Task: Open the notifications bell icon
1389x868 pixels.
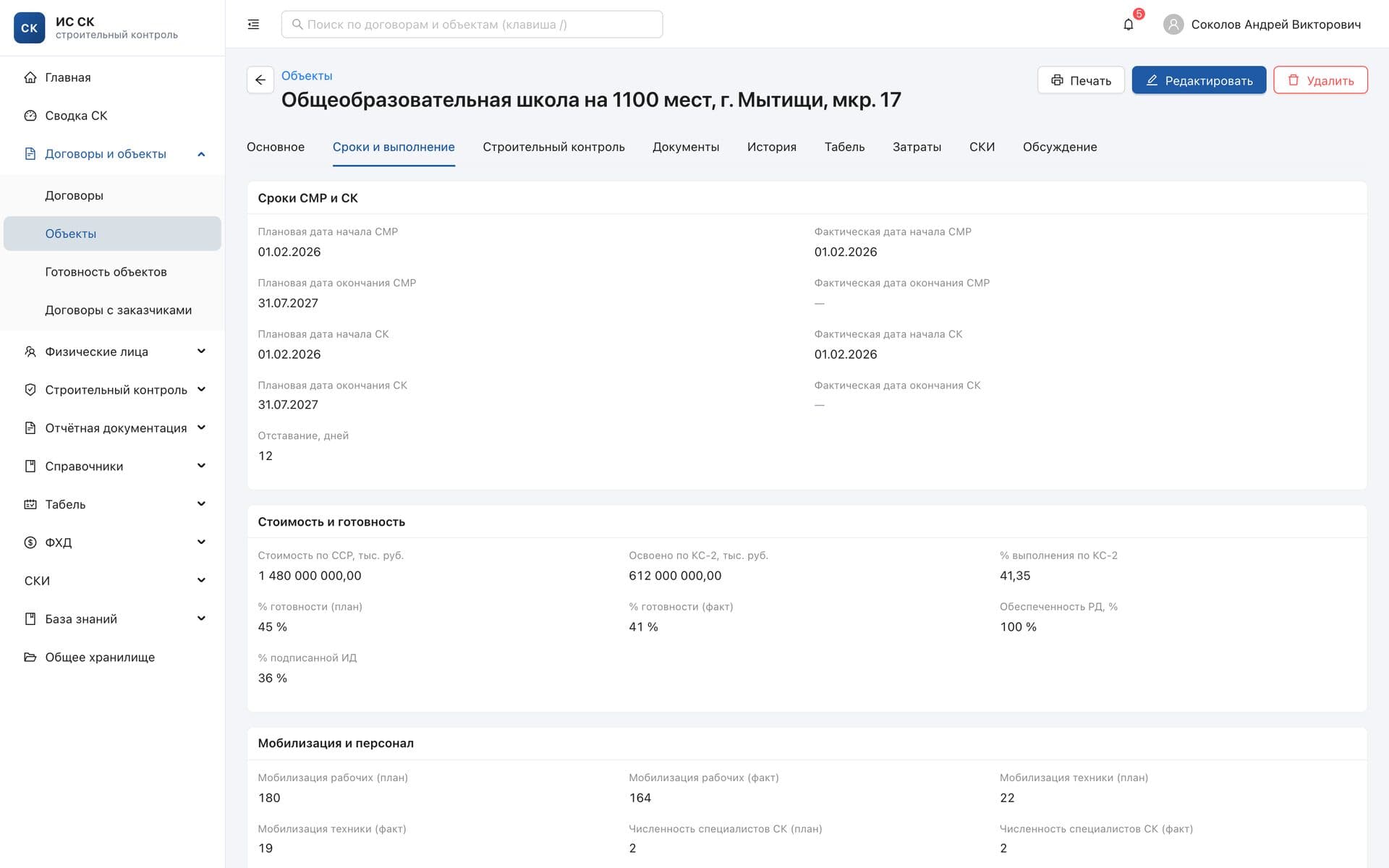Action: [x=1128, y=25]
